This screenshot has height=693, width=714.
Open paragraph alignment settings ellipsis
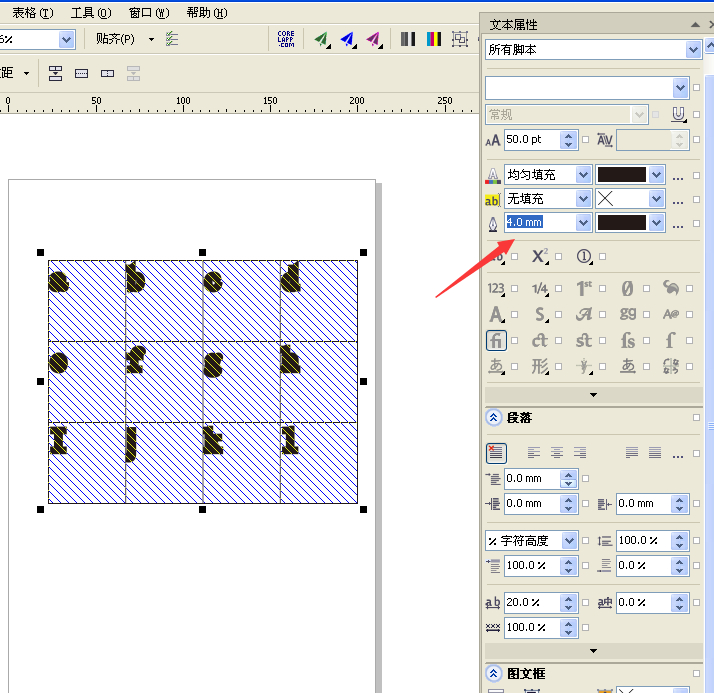[x=678, y=455]
